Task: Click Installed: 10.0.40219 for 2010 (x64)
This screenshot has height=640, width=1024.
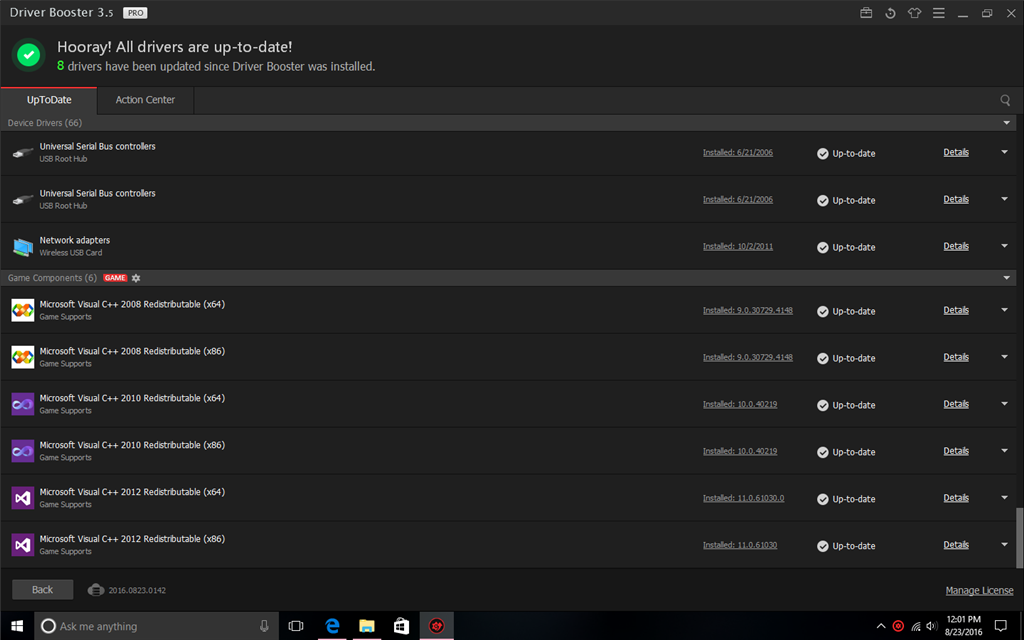Action: [740, 405]
